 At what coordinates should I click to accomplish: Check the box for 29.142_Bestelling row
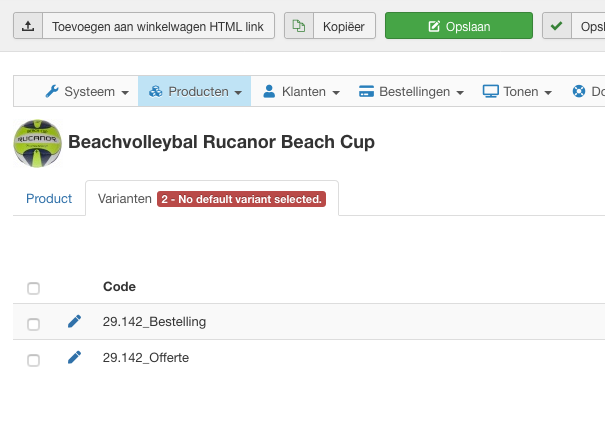click(x=34, y=324)
